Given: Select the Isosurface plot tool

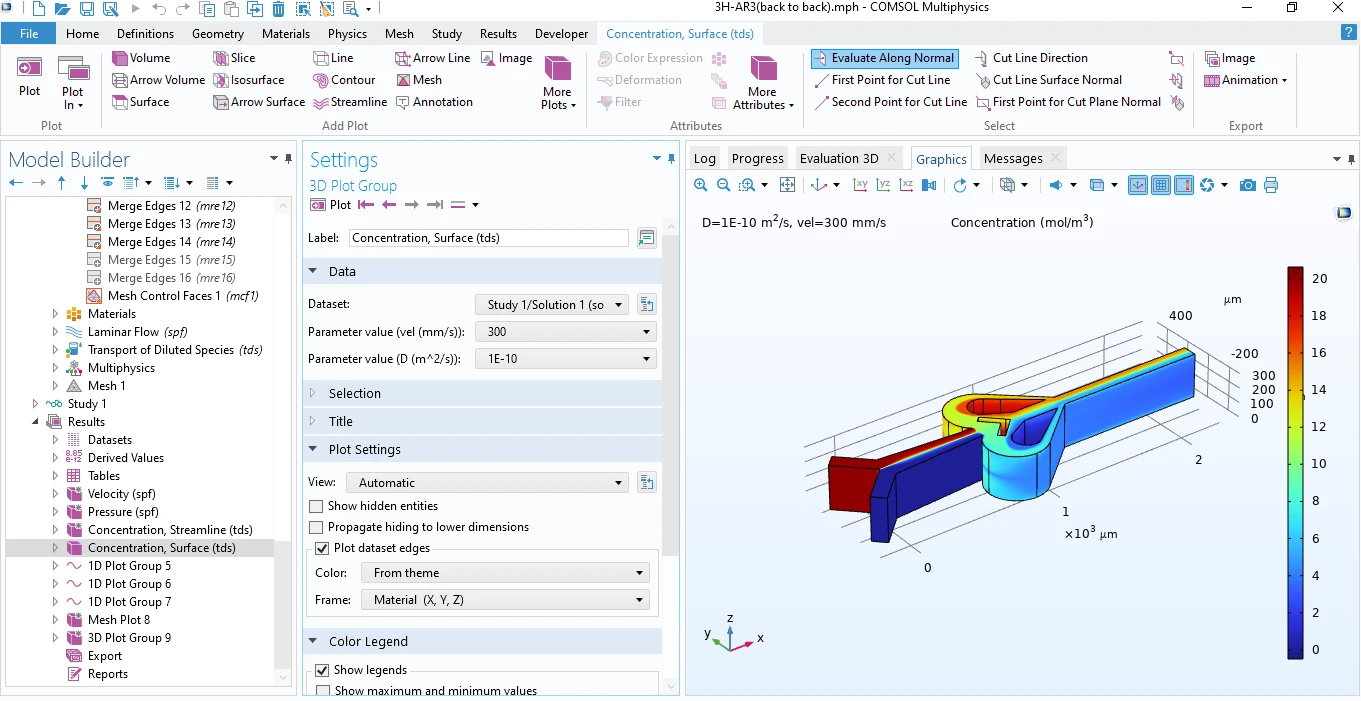Looking at the screenshot, I should 222,80.
